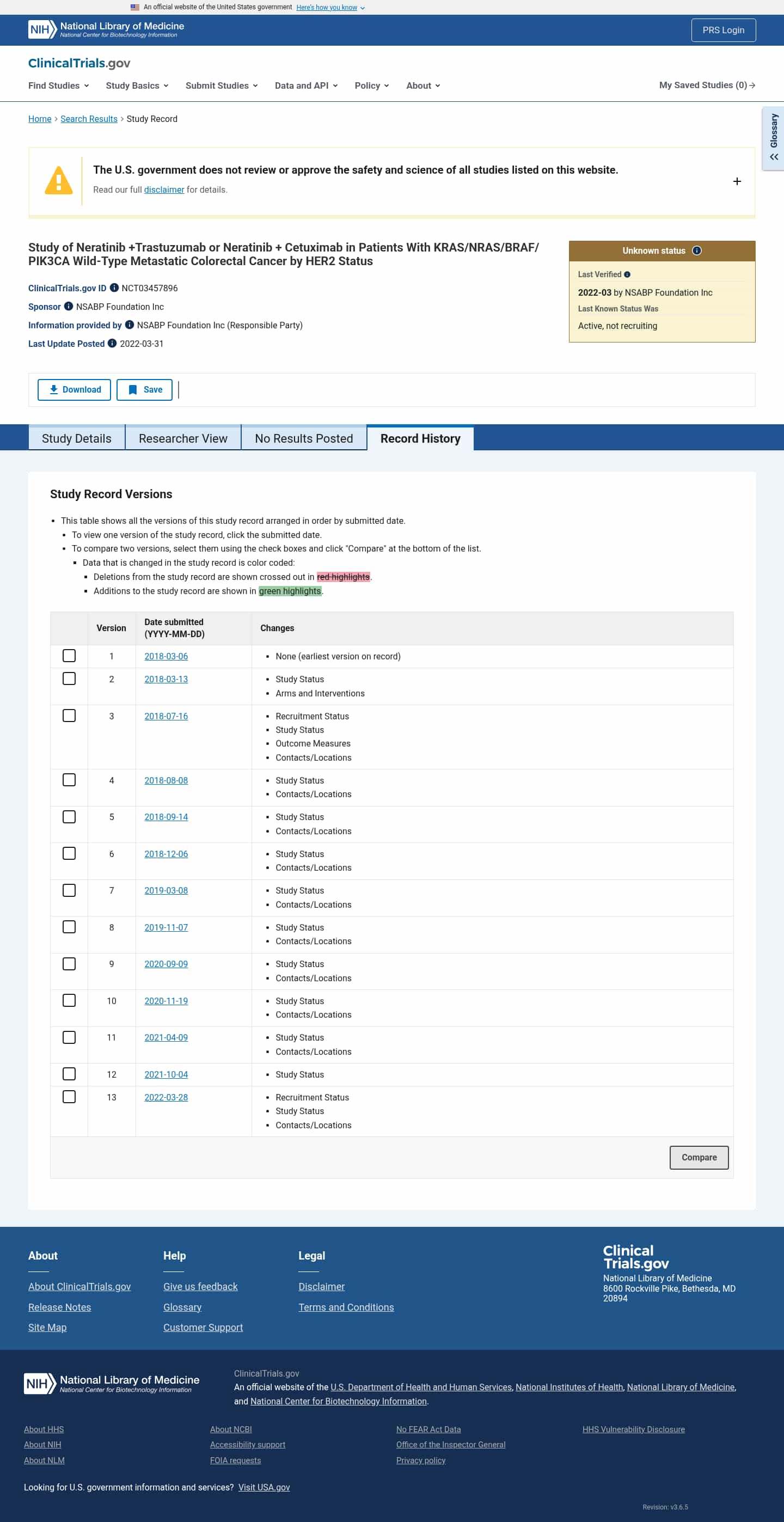The width and height of the screenshot is (784, 1522).
Task: Click Terms and Conditions footer link
Action: point(346,1307)
